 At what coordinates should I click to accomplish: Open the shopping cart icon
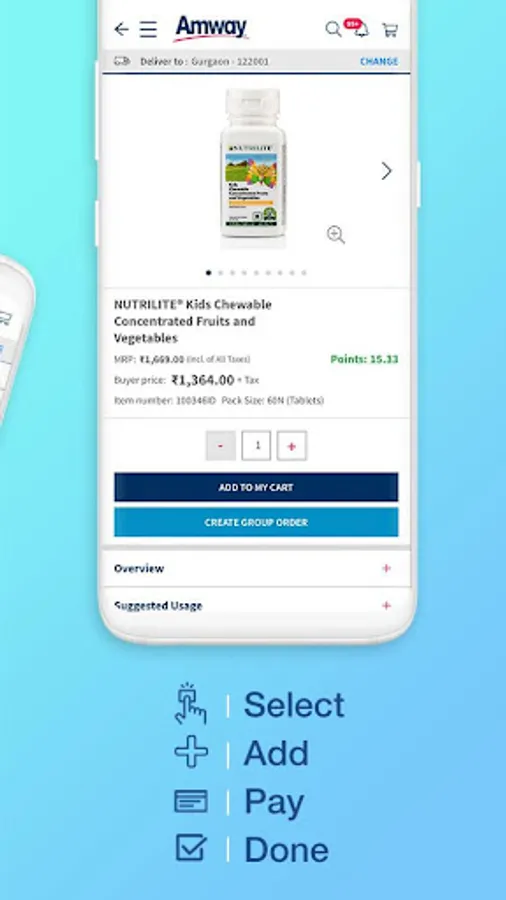click(x=390, y=30)
